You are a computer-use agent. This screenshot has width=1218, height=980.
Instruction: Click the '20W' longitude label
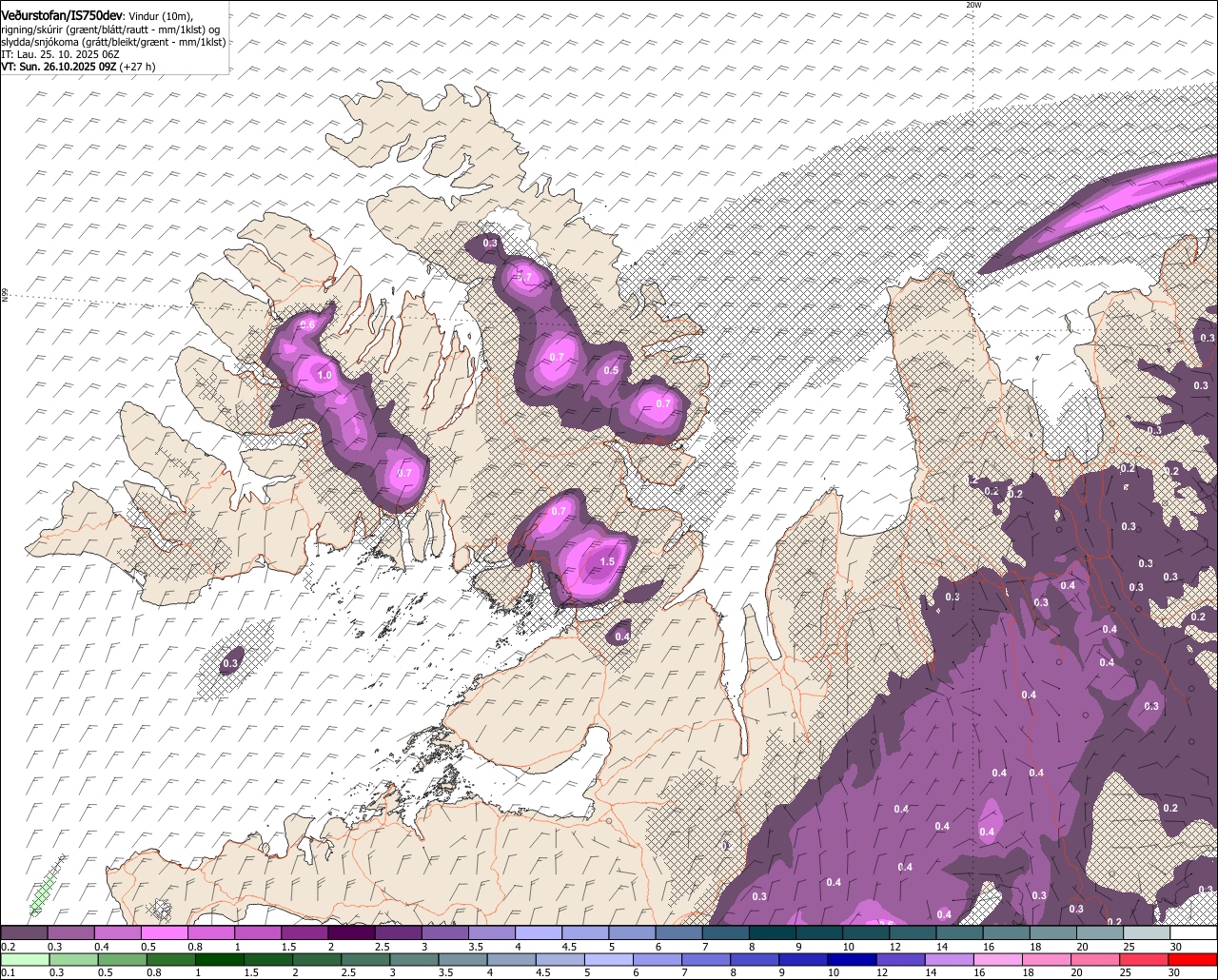(x=972, y=5)
